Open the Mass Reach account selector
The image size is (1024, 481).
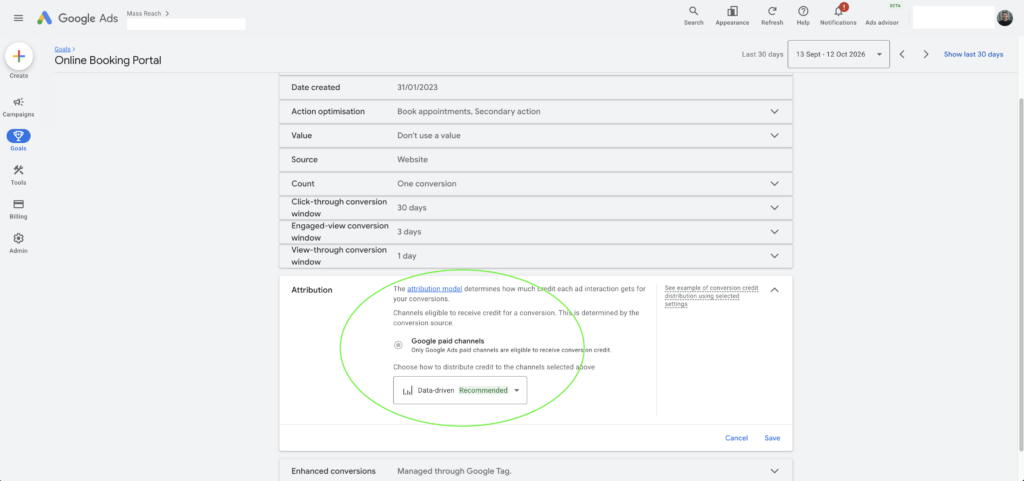tap(148, 13)
